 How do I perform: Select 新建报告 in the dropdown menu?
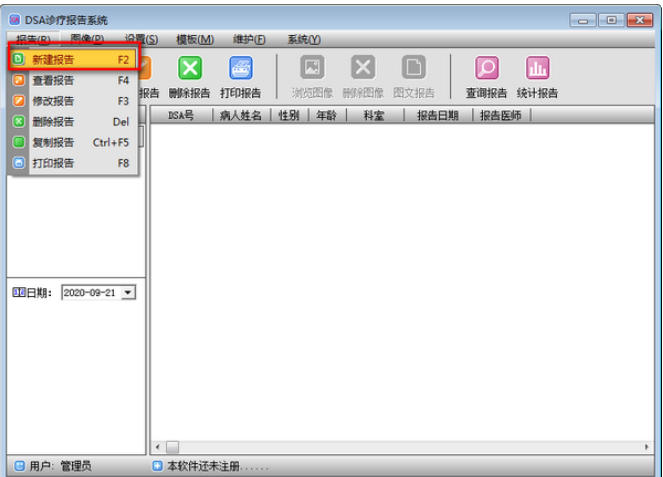click(x=73, y=60)
